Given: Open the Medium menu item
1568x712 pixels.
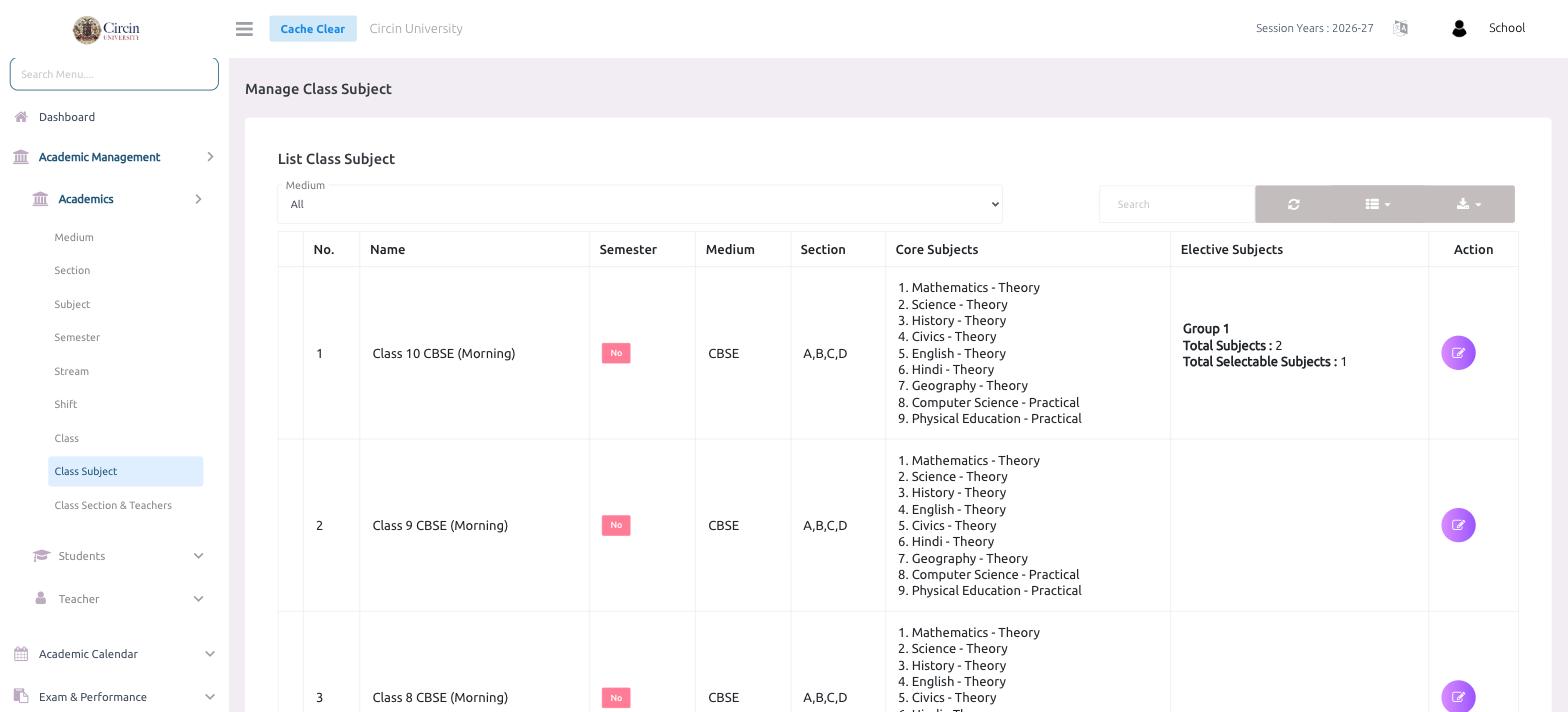Looking at the screenshot, I should 74,237.
